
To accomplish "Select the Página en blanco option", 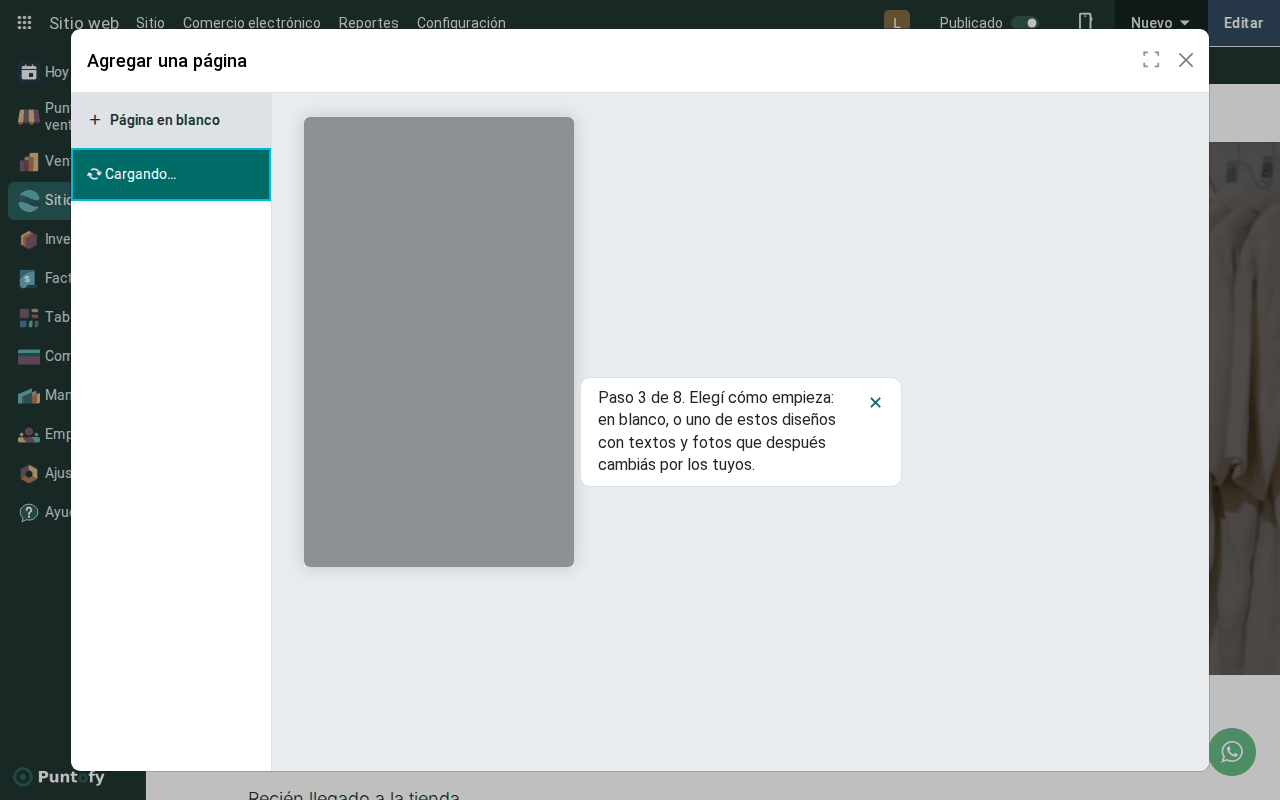I will [x=171, y=120].
